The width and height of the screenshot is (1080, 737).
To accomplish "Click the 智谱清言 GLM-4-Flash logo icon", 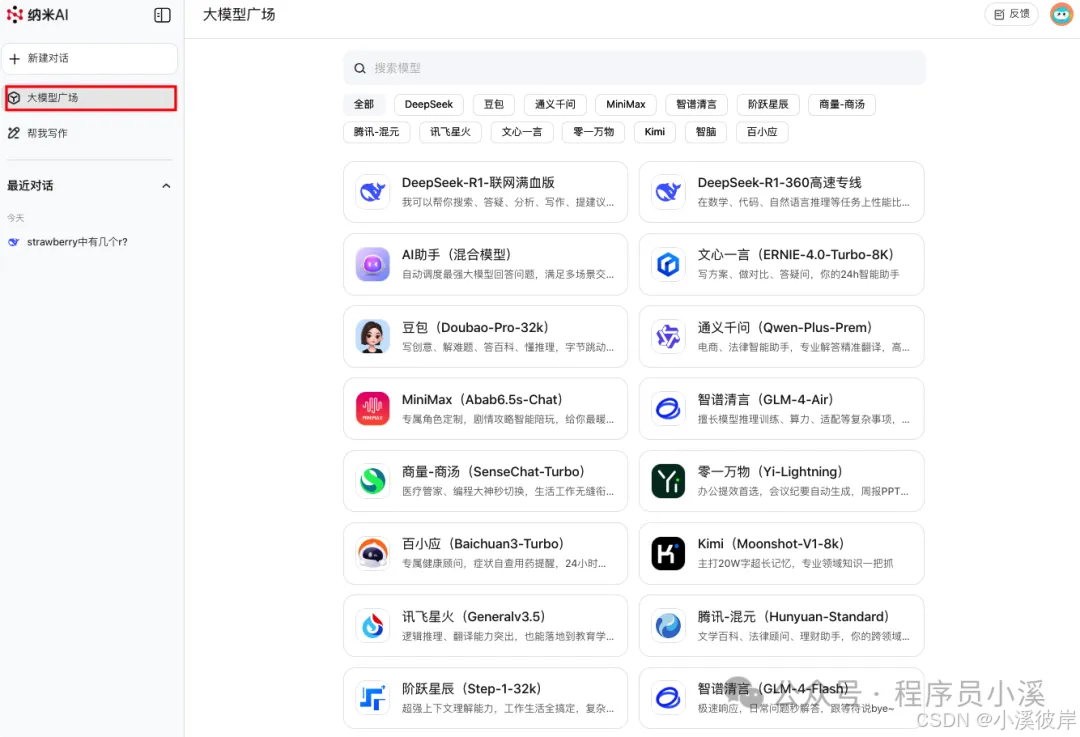I will [668, 698].
